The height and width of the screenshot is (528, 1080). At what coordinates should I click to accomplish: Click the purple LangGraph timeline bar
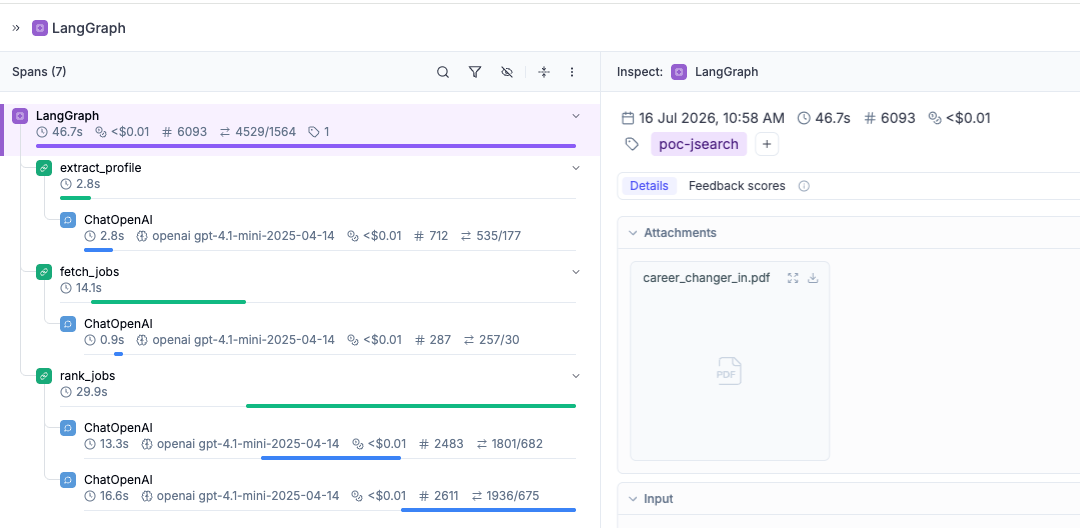pos(306,146)
